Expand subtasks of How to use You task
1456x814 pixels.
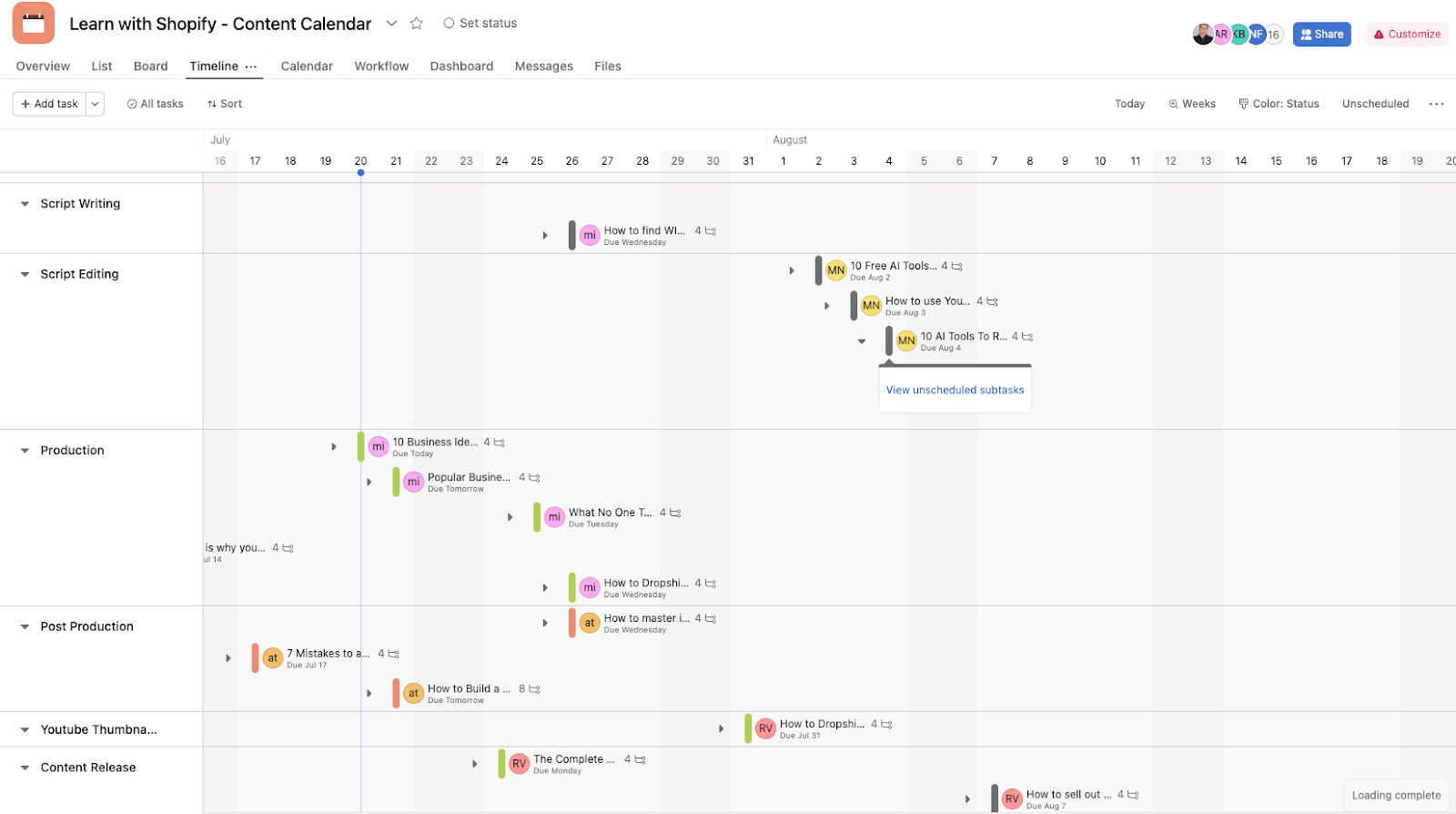tap(826, 306)
